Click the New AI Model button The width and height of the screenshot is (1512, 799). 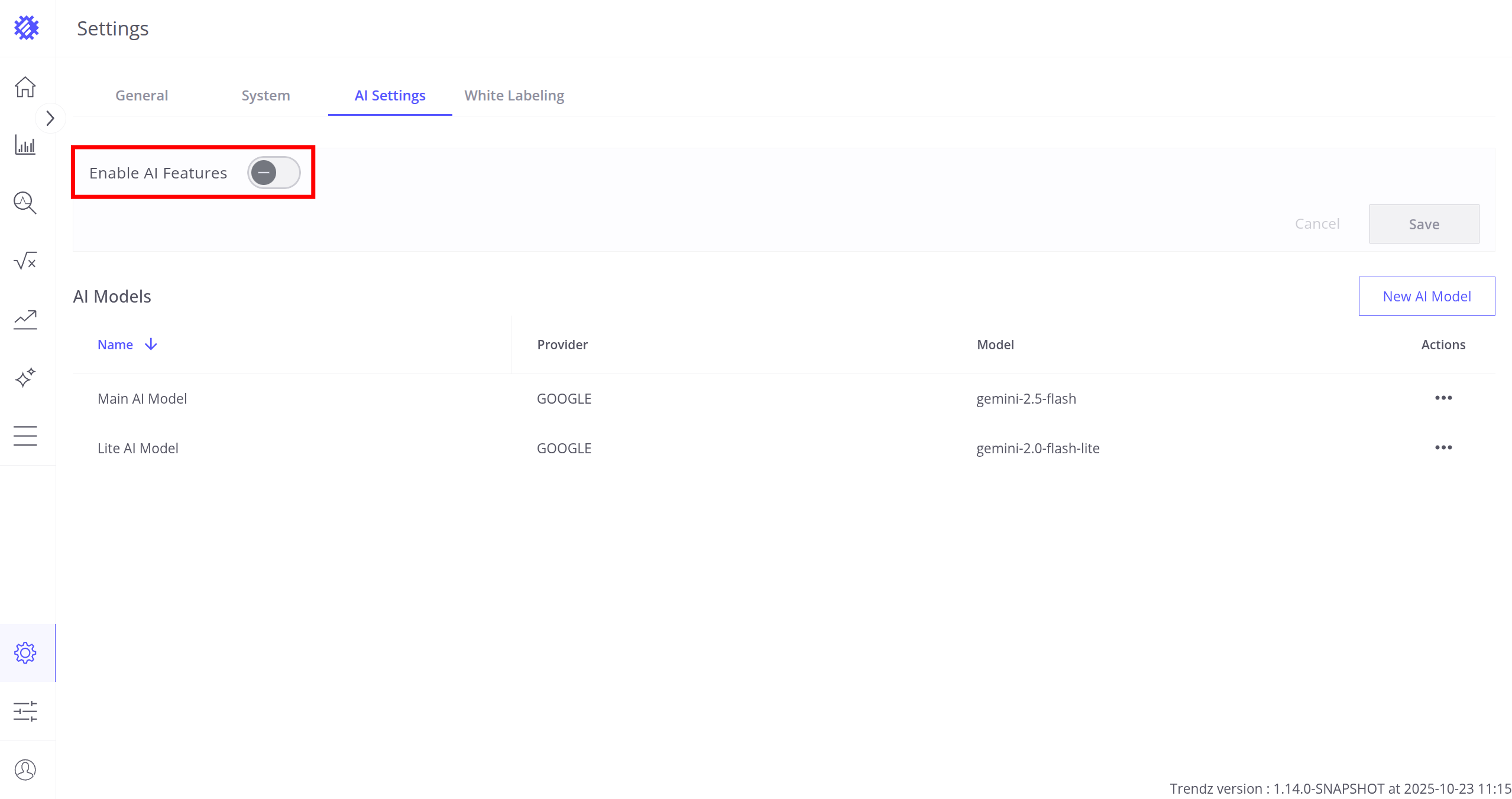point(1426,296)
